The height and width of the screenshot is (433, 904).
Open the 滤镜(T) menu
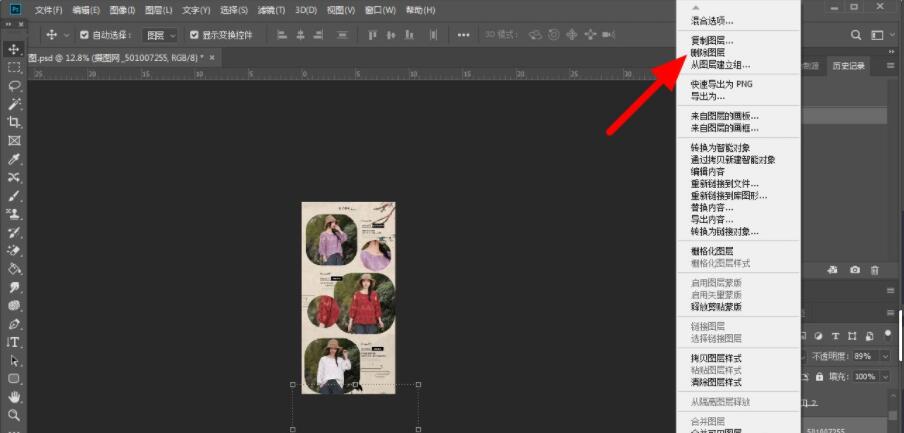pos(271,10)
